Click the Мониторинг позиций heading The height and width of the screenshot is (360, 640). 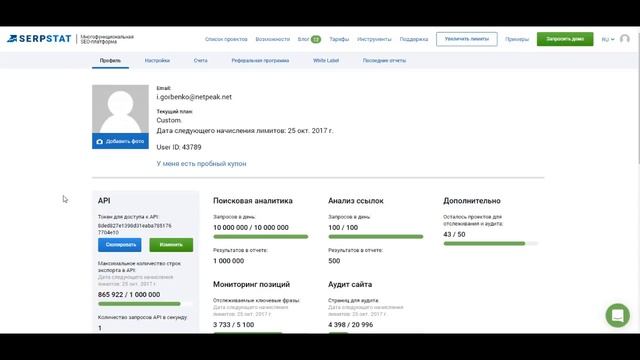(251, 284)
